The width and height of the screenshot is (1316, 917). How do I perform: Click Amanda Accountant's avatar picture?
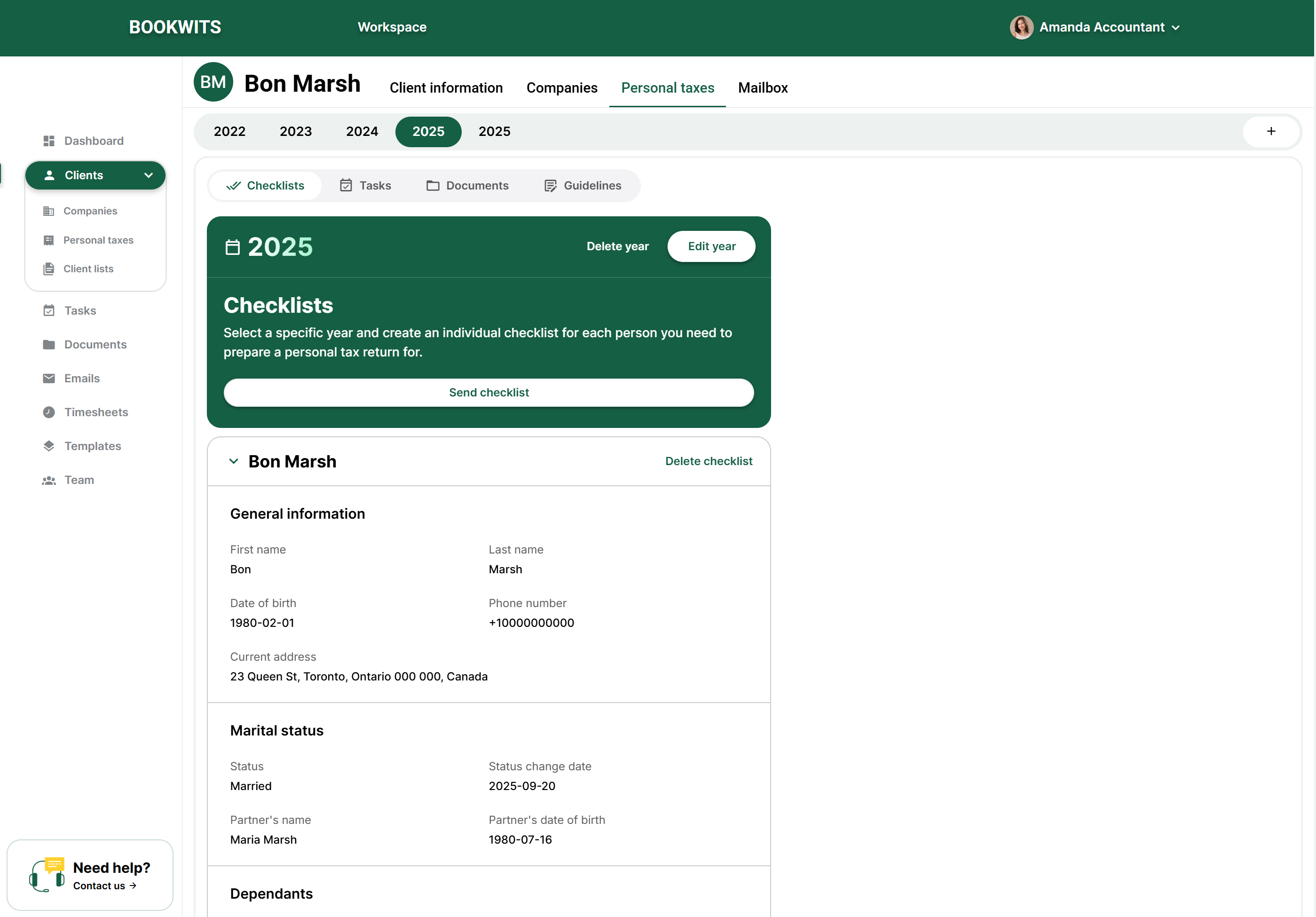tap(1021, 27)
